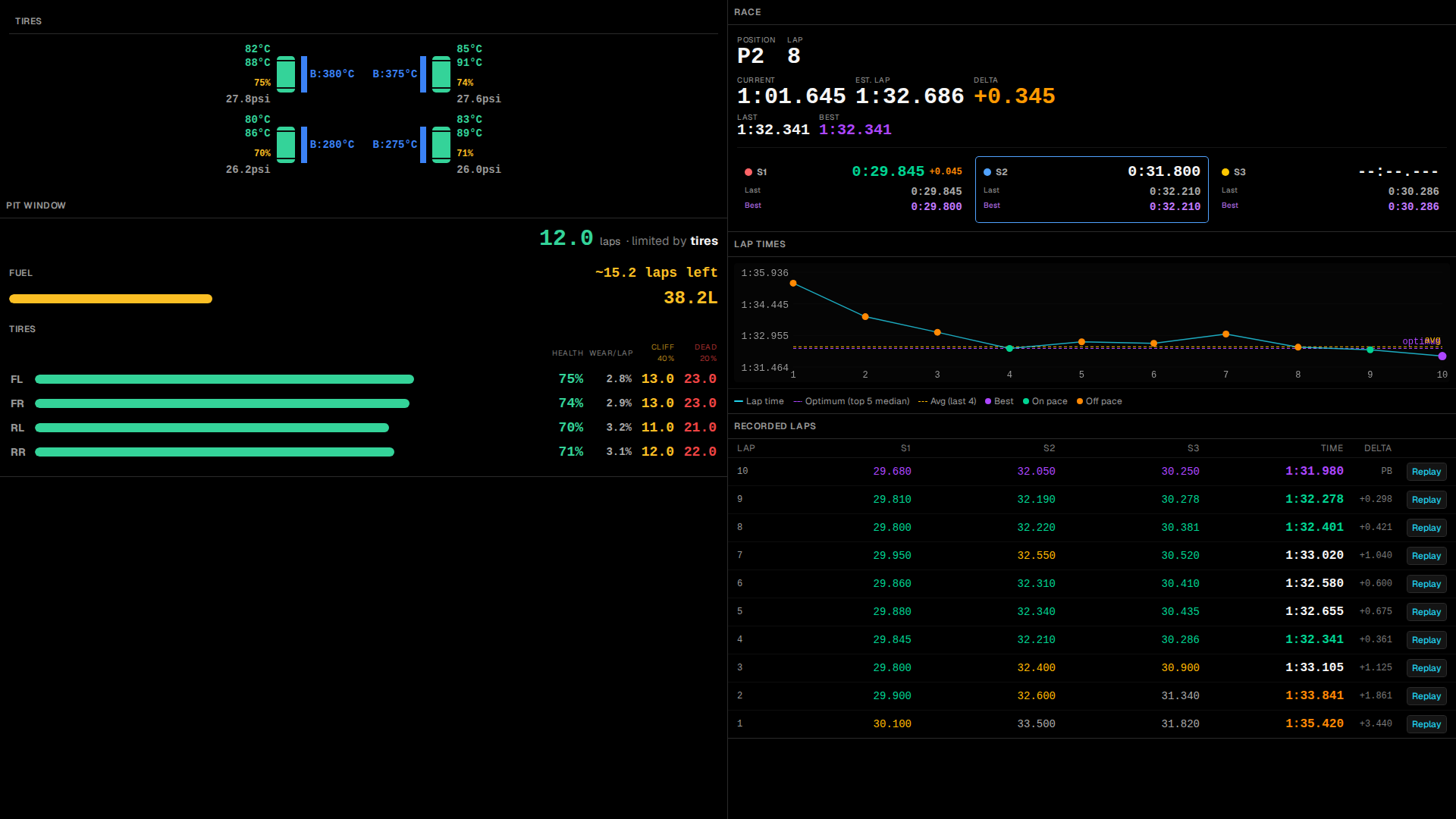Select the highlighted S2 sector card
Viewport: 1456px width, 819px height.
coord(1092,190)
